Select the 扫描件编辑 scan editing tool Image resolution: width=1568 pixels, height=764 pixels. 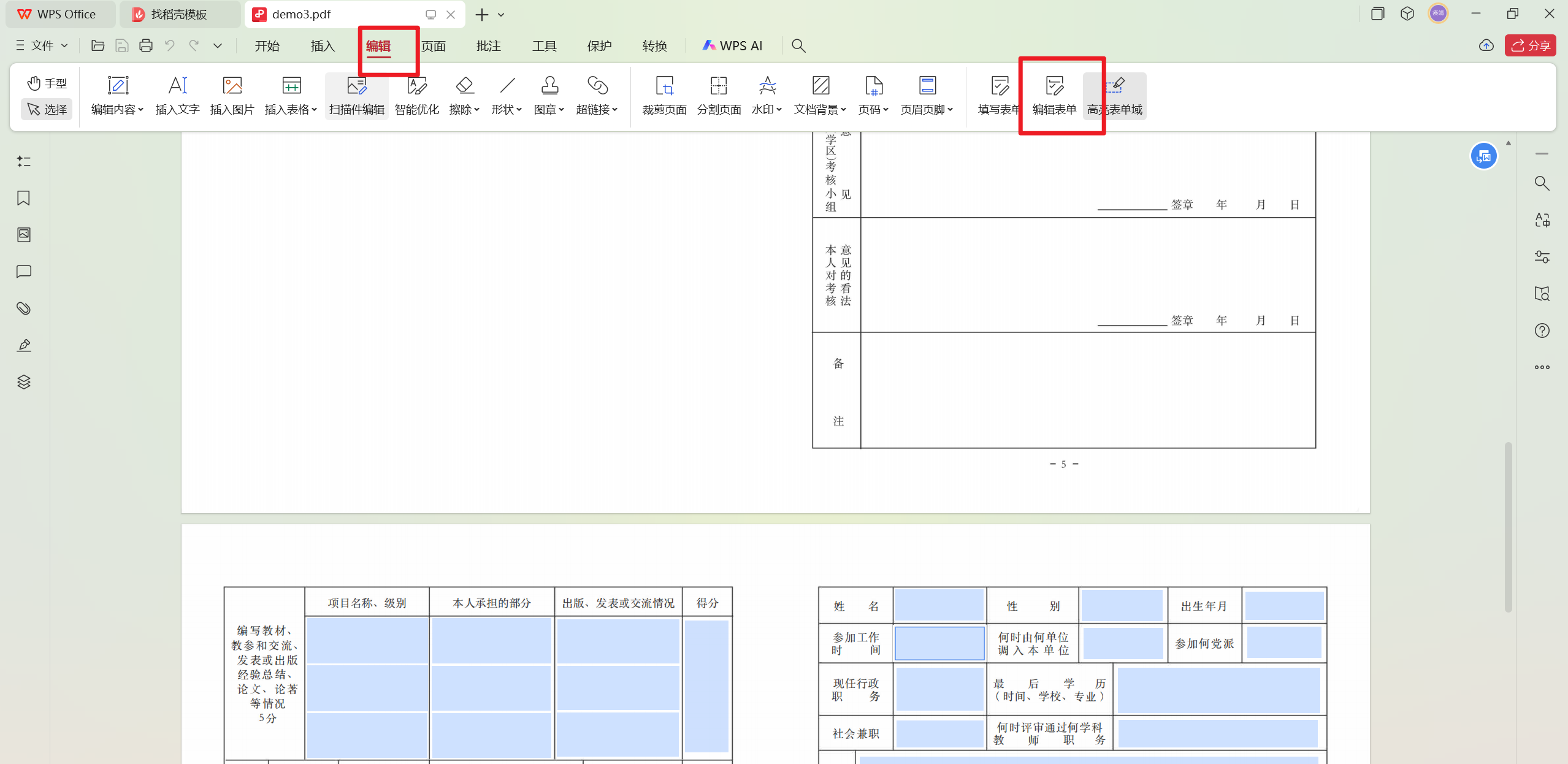tap(356, 95)
